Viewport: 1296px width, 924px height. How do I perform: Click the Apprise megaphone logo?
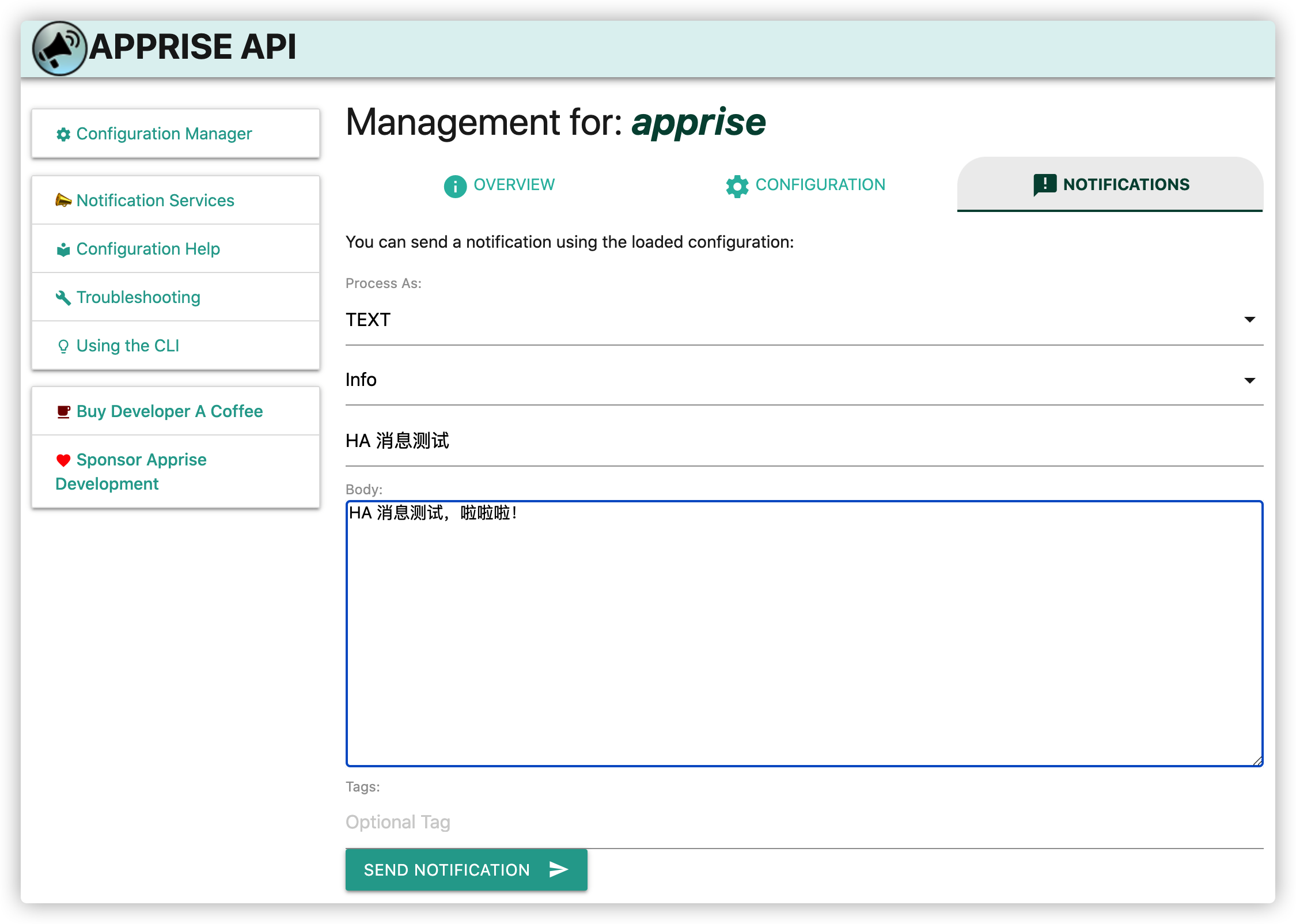tap(59, 48)
